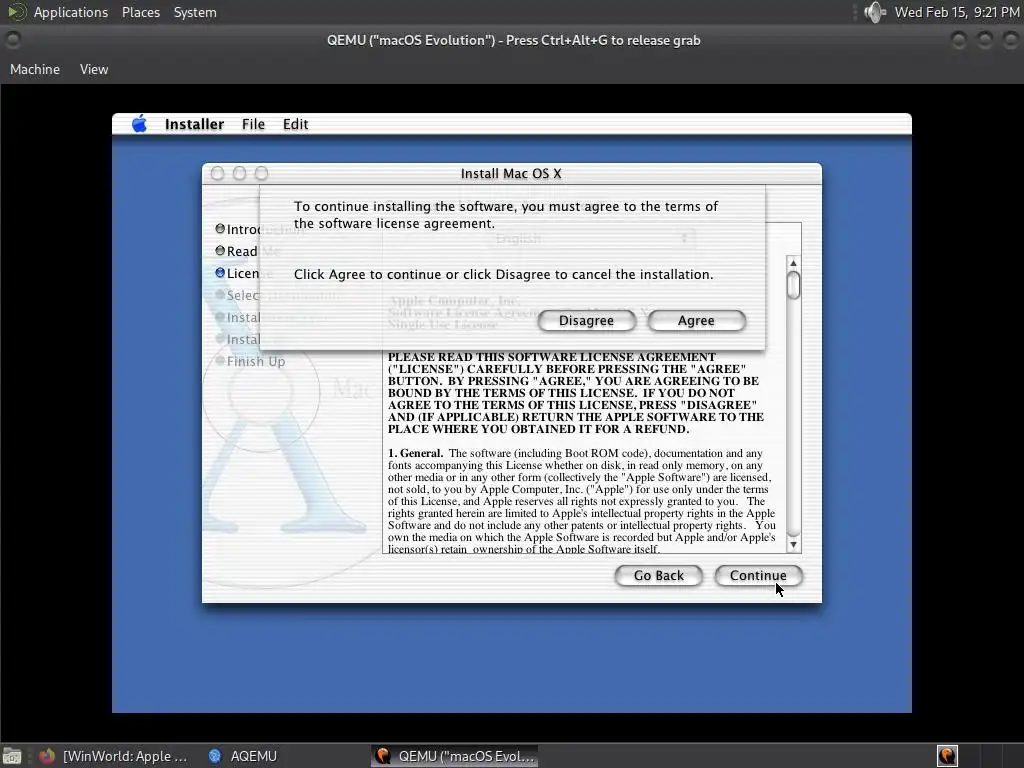Viewport: 1024px width, 768px height.
Task: Select the Finish Up step
Action: [250, 361]
